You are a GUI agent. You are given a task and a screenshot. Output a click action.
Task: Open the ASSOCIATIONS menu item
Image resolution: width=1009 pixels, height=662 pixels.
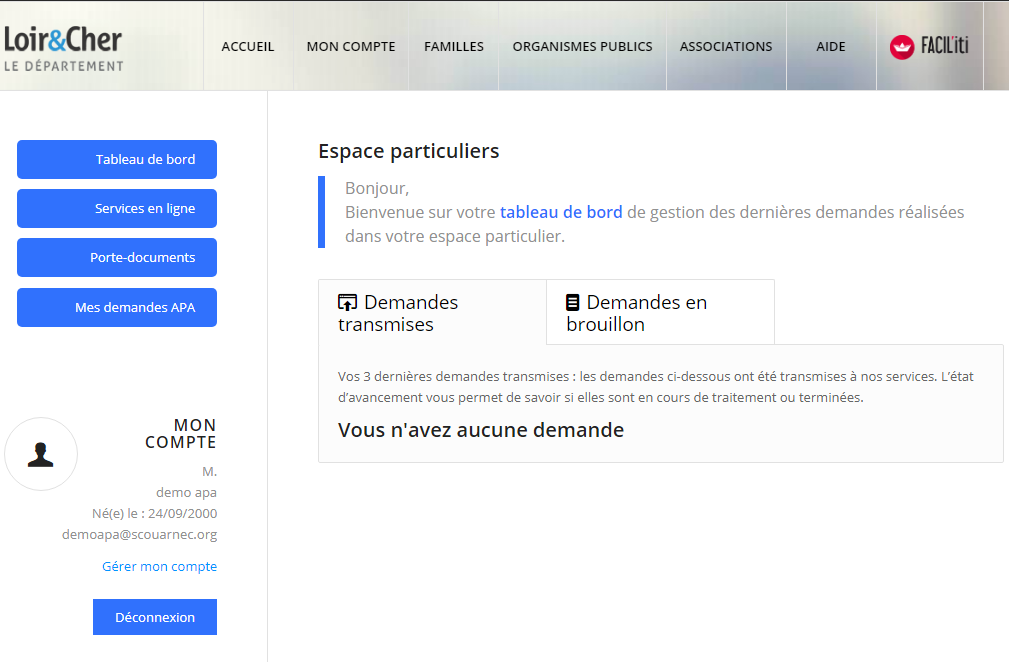point(726,46)
